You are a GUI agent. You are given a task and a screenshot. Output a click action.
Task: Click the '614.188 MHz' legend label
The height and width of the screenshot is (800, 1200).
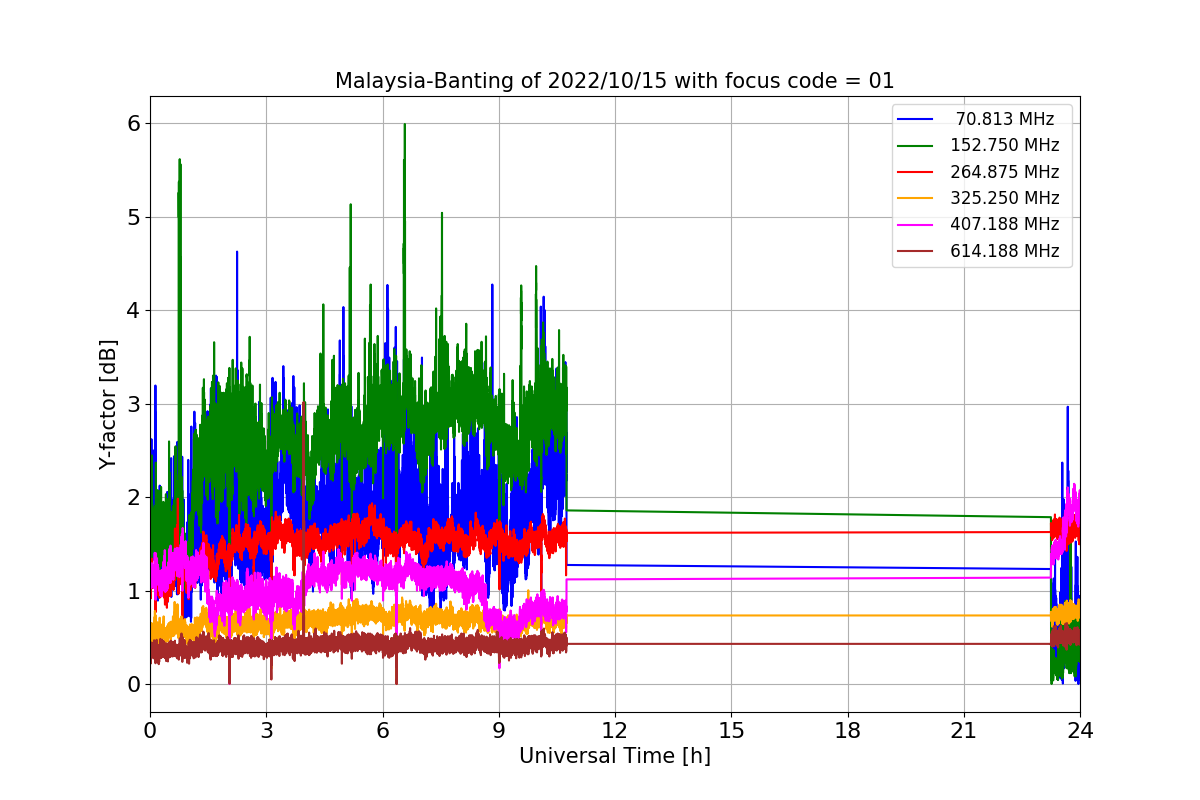[x=1005, y=251]
